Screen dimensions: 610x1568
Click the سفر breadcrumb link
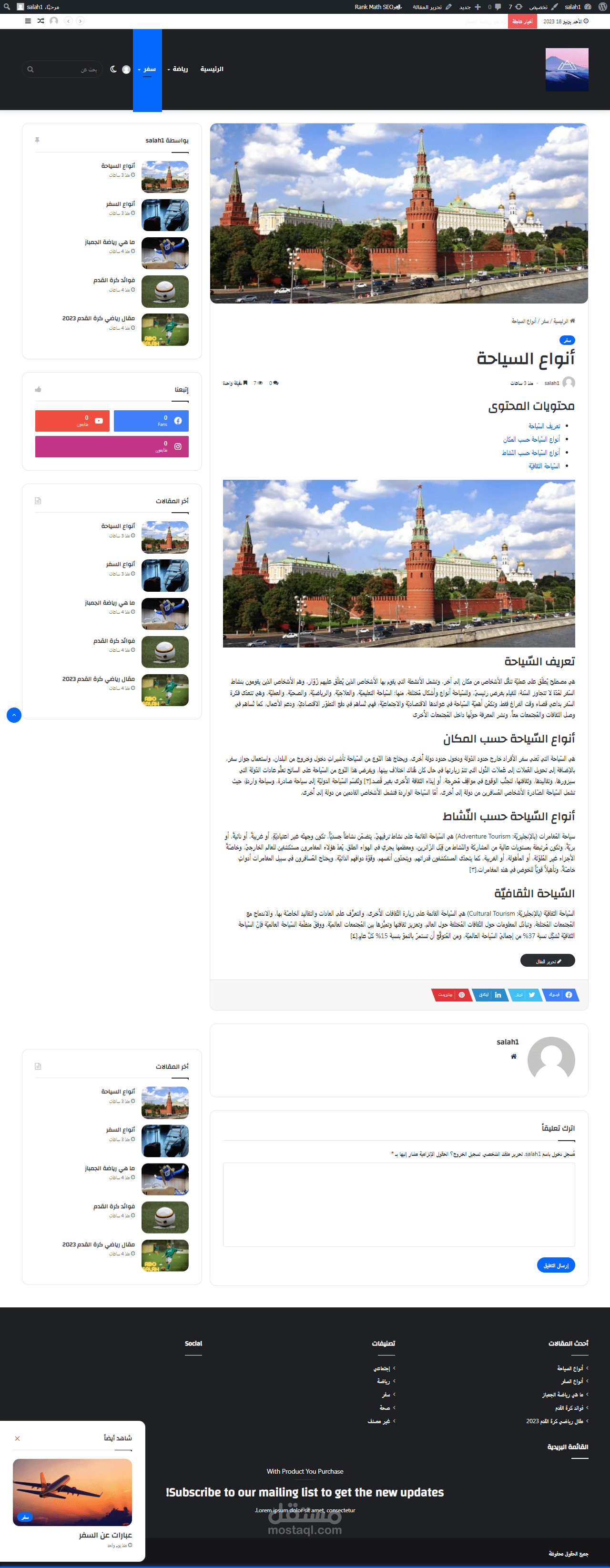(x=545, y=322)
